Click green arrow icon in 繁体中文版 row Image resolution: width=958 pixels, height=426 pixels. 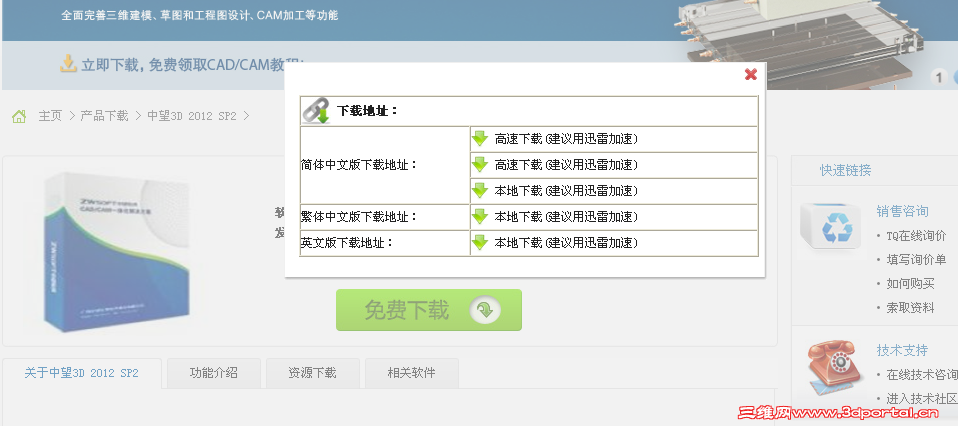click(480, 216)
